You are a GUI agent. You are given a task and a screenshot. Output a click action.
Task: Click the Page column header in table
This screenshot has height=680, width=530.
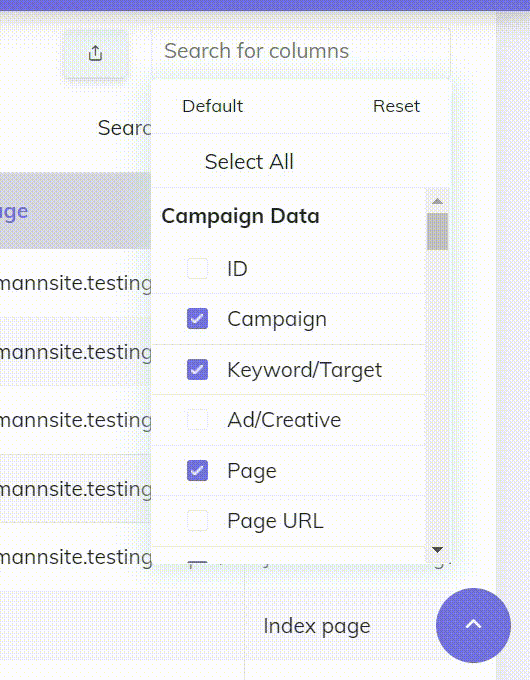coord(14,212)
